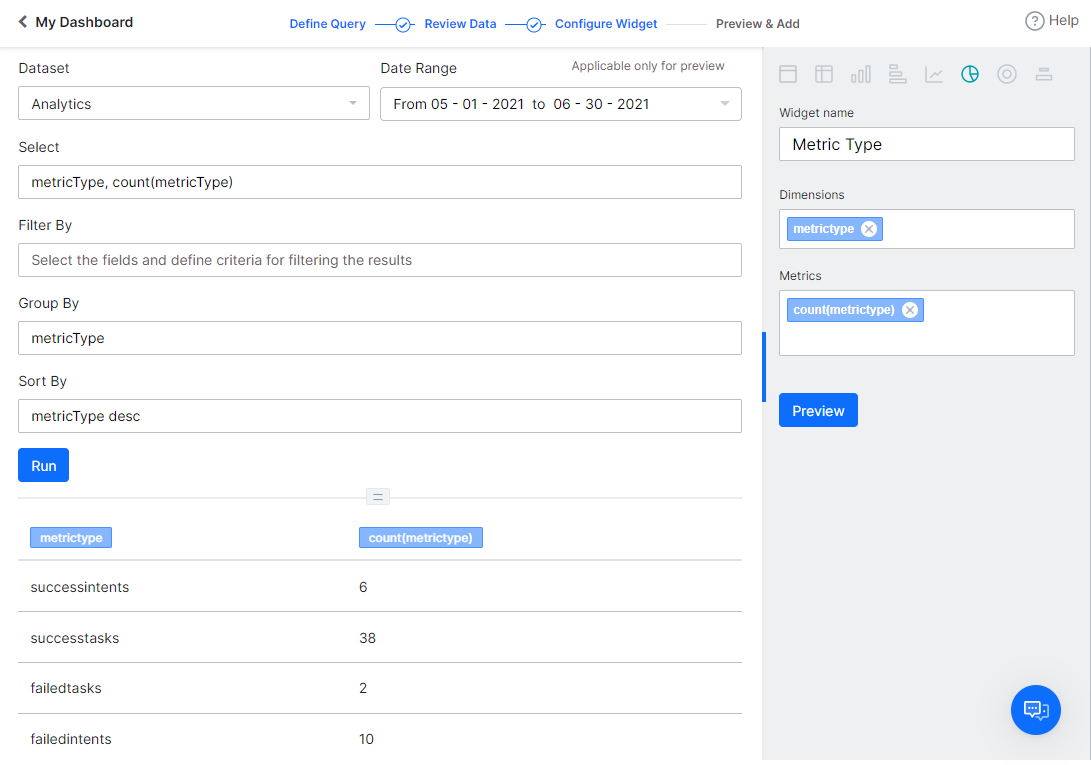Select the pie chart widget type

[x=970, y=73]
